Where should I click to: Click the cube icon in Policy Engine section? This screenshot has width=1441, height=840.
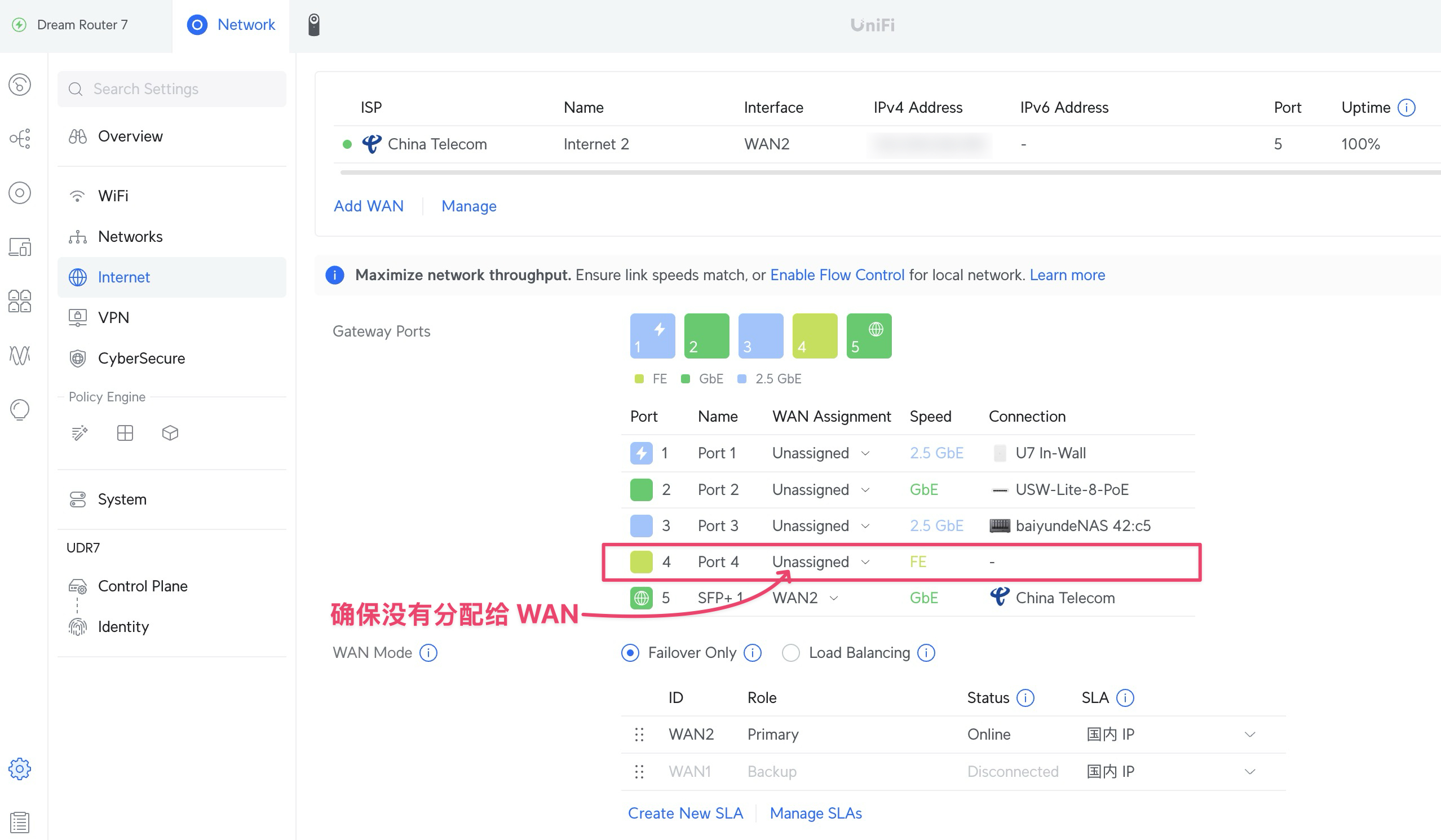click(170, 433)
